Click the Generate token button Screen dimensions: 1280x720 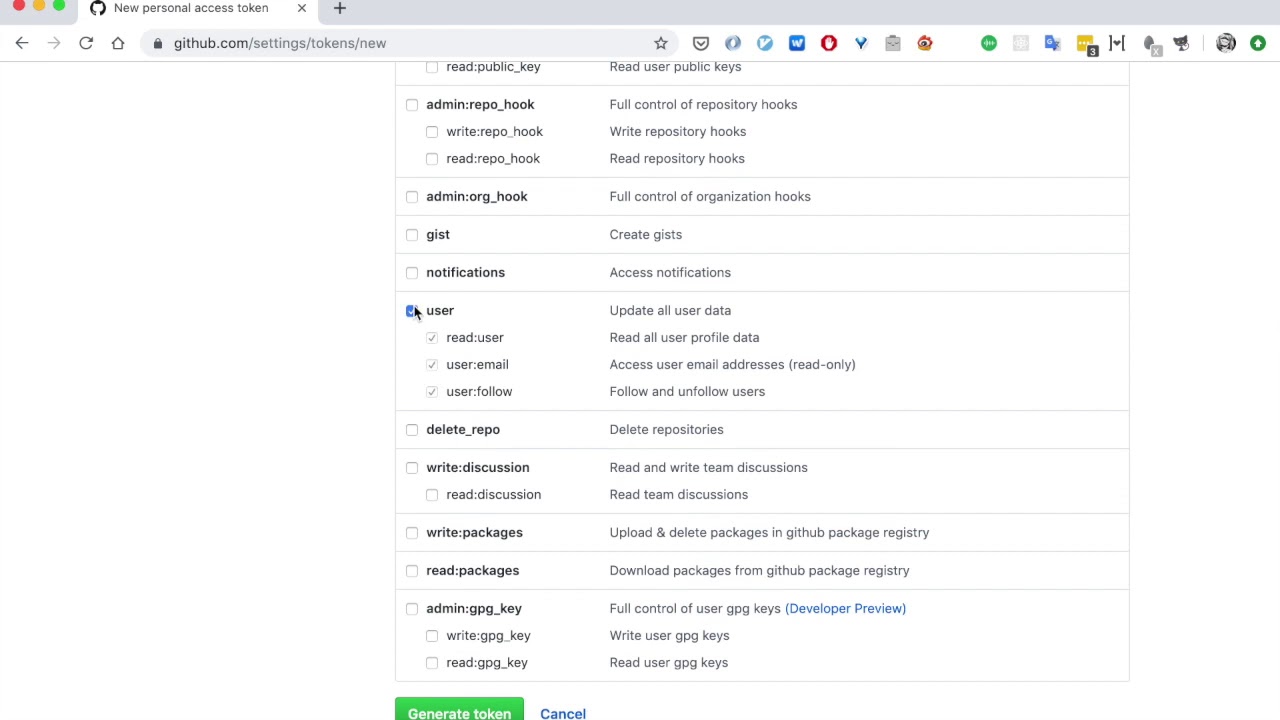[x=459, y=710]
